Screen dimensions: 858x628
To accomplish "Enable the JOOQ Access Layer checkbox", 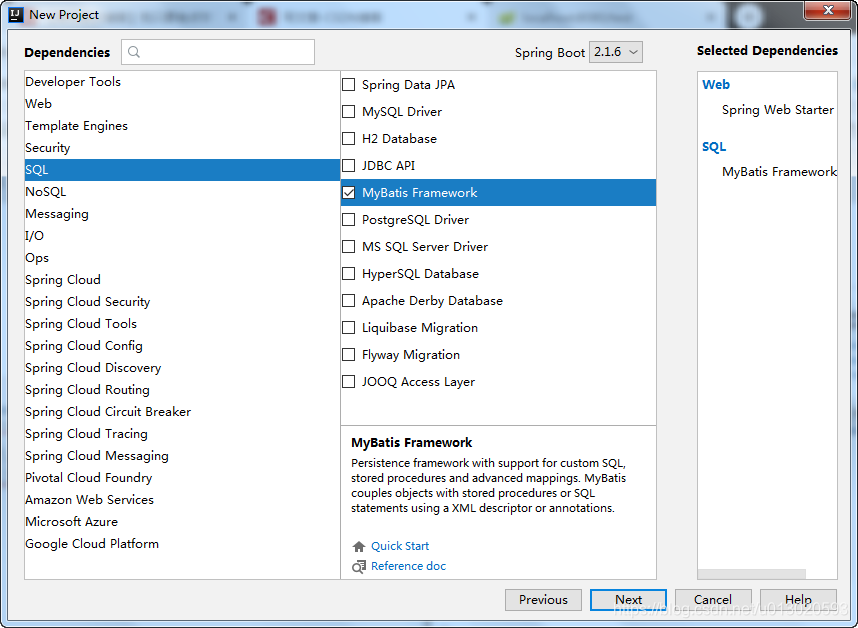I will pos(349,381).
